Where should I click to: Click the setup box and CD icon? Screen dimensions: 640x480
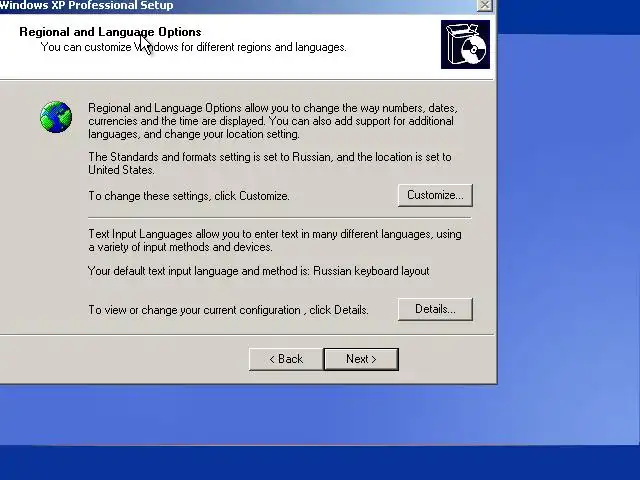(x=465, y=44)
